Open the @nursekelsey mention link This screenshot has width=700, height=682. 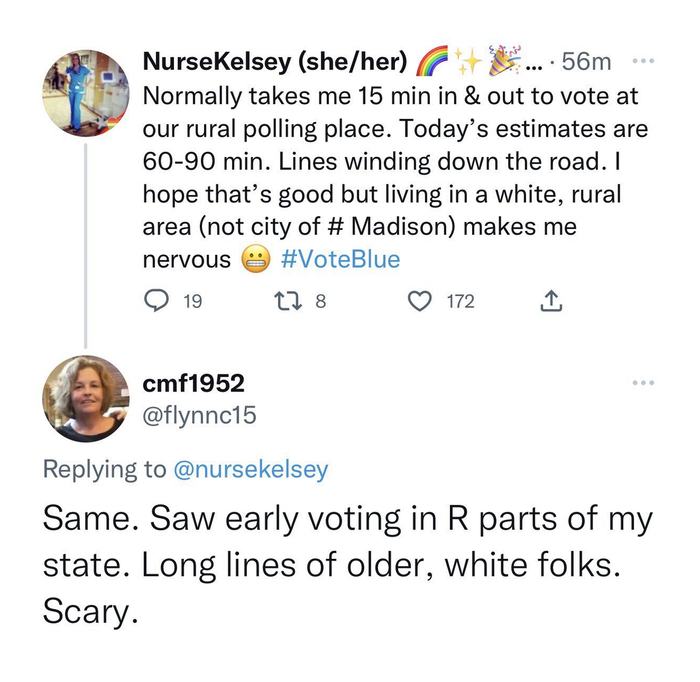pyautogui.click(x=250, y=469)
